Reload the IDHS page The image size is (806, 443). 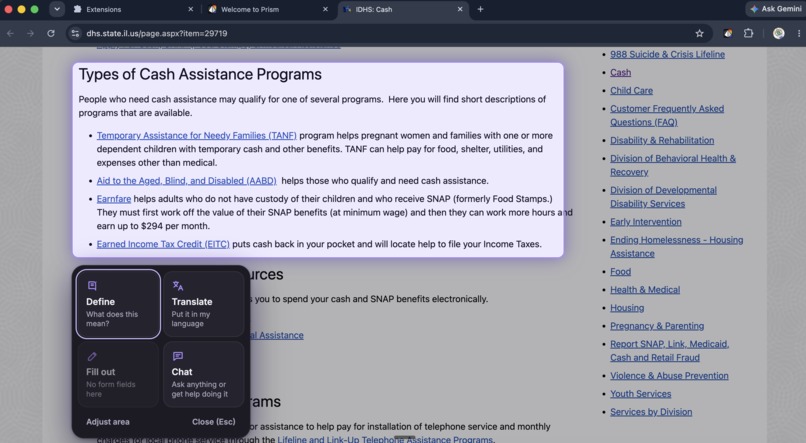tap(51, 33)
